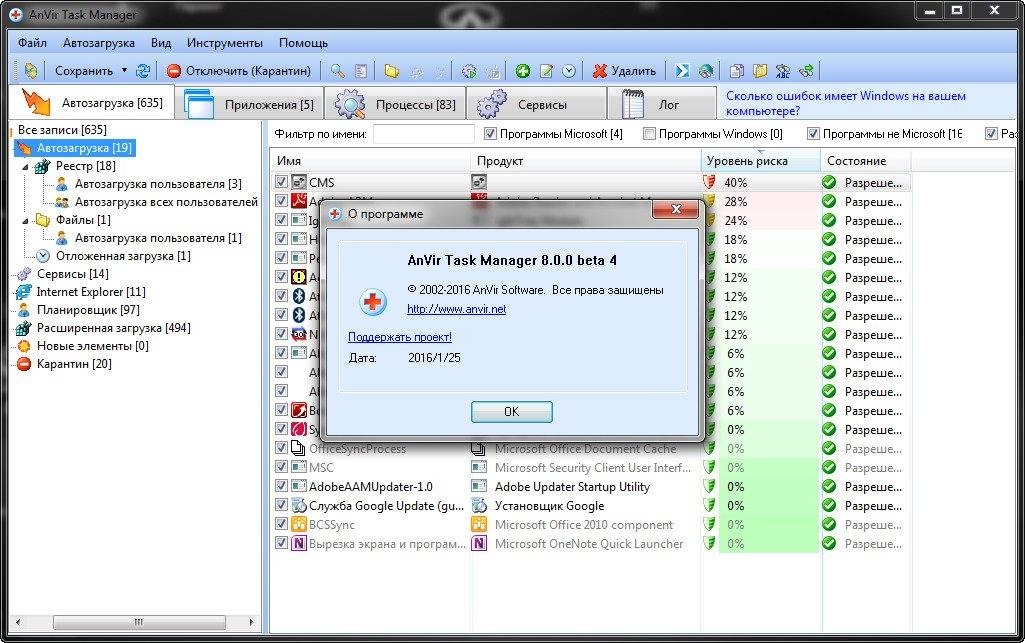
Task: Open the Автозагрузка menu in menu bar
Action: 99,43
